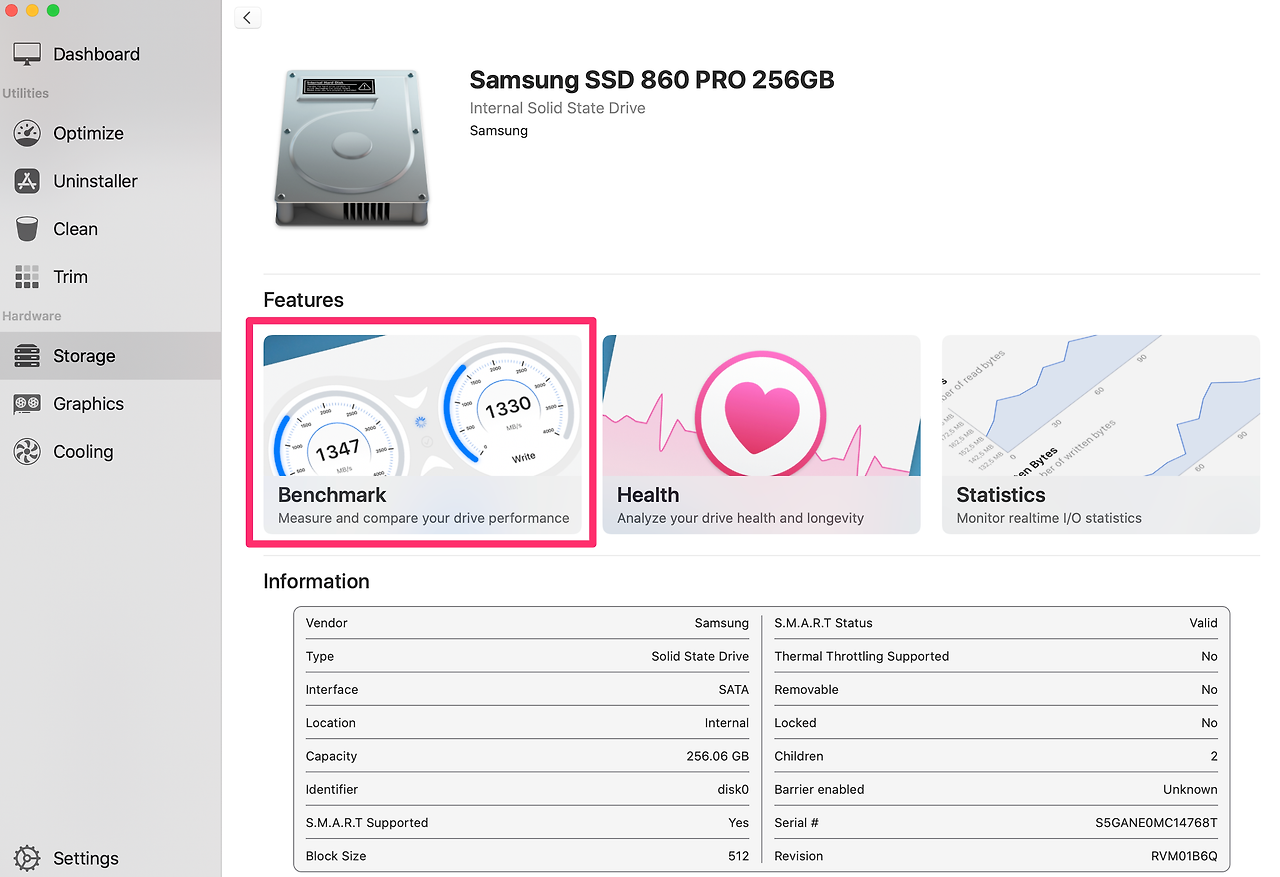Screen dimensions: 1280x877
Task: Click the Block Size value 512
Action: tap(738, 856)
